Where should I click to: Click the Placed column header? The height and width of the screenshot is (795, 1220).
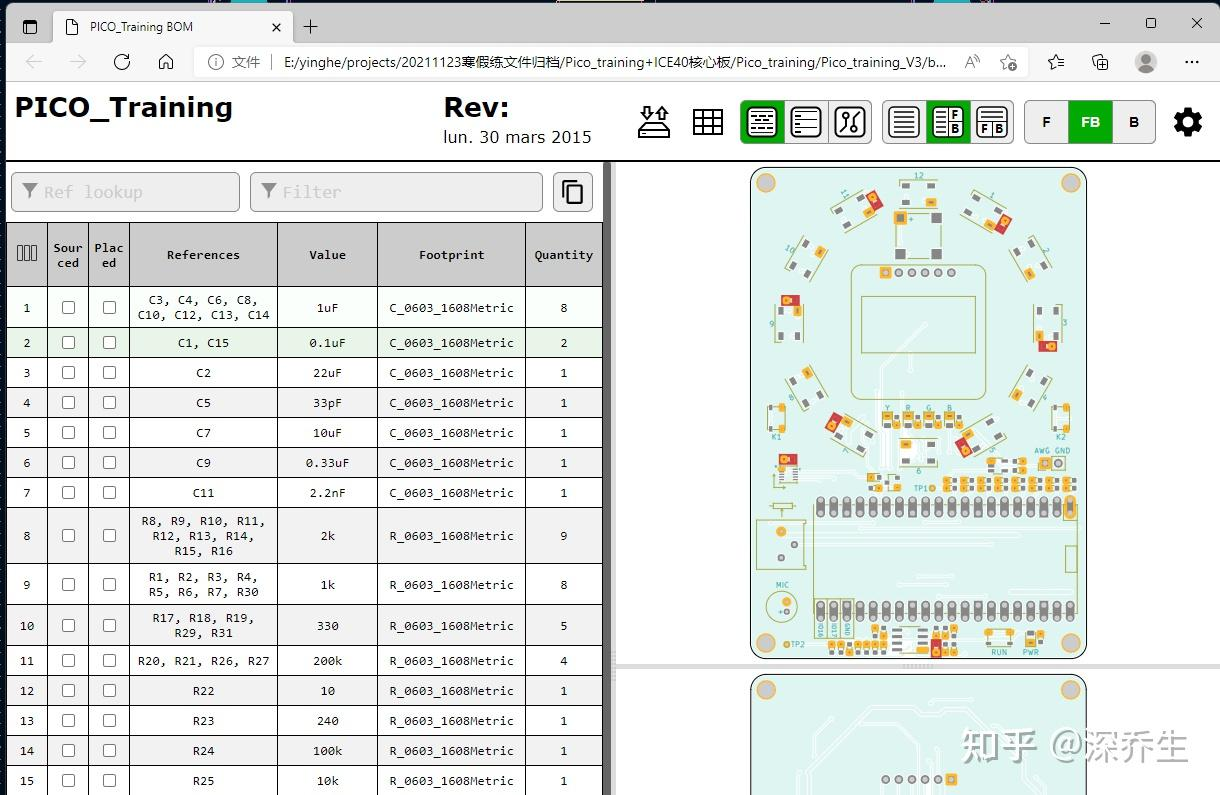click(109, 254)
